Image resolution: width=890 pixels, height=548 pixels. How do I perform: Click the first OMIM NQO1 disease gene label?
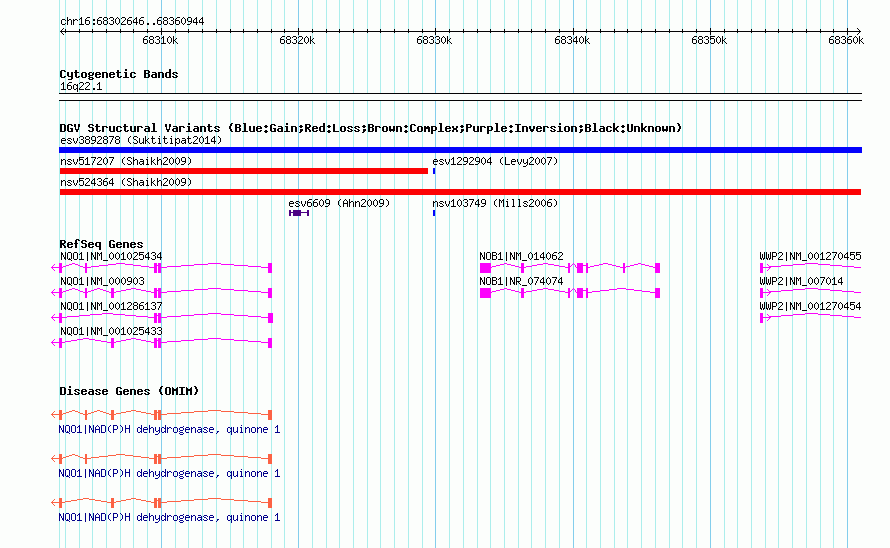click(x=169, y=429)
